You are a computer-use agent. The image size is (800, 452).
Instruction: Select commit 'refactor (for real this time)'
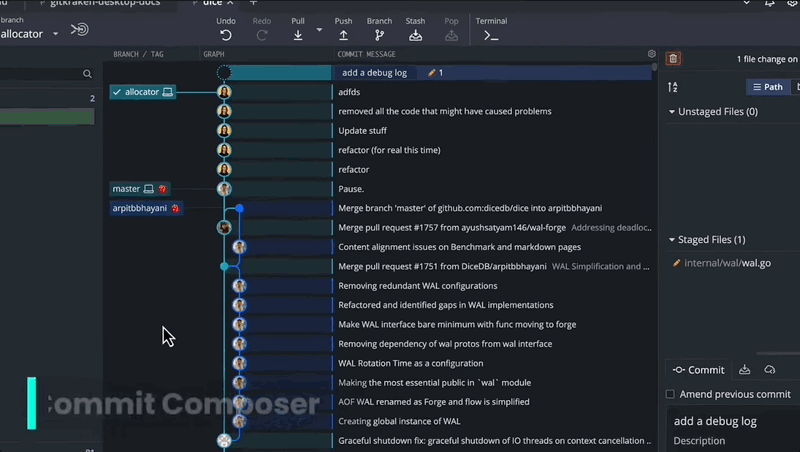[389, 150]
